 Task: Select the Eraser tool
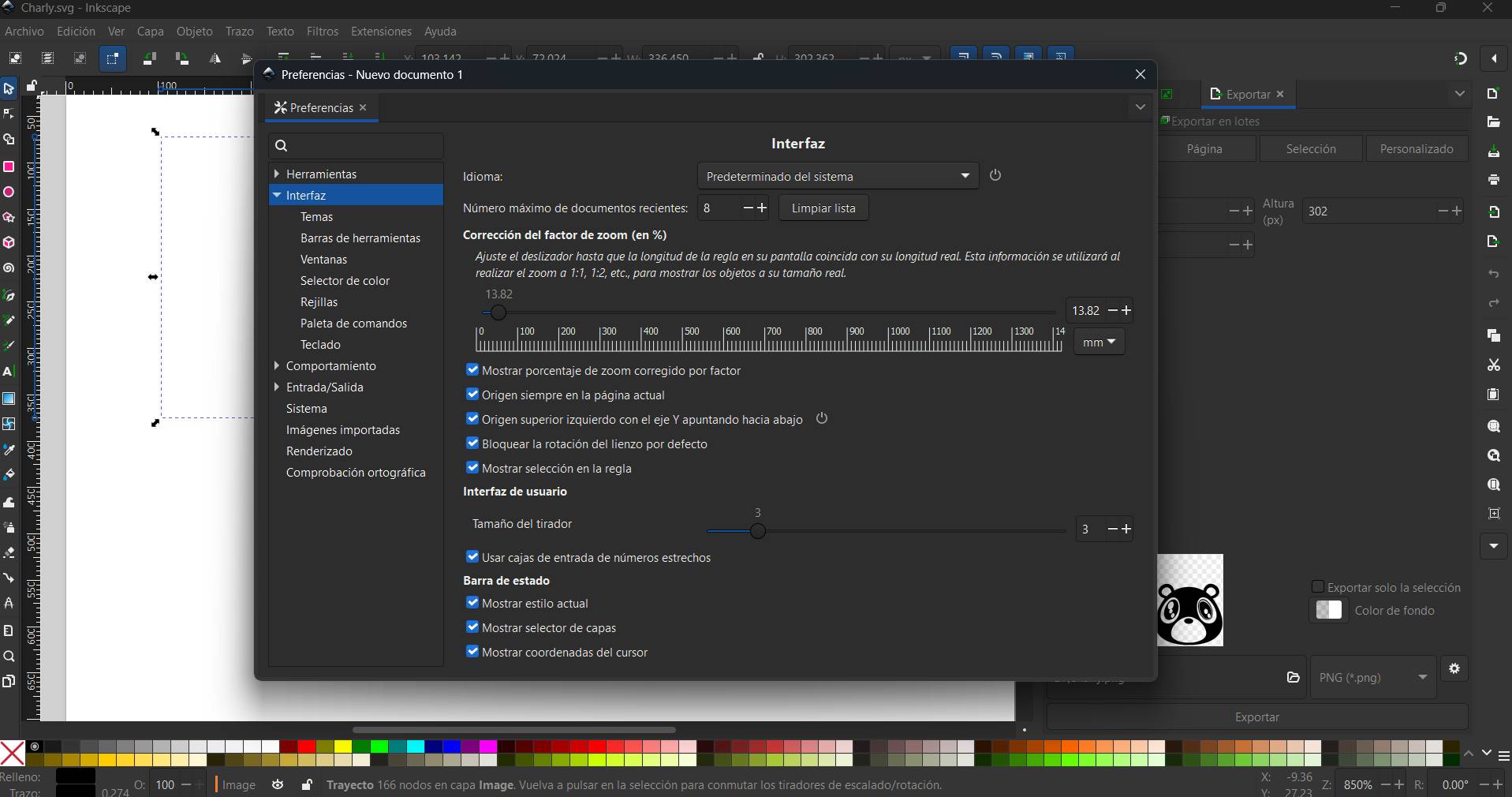(9, 552)
